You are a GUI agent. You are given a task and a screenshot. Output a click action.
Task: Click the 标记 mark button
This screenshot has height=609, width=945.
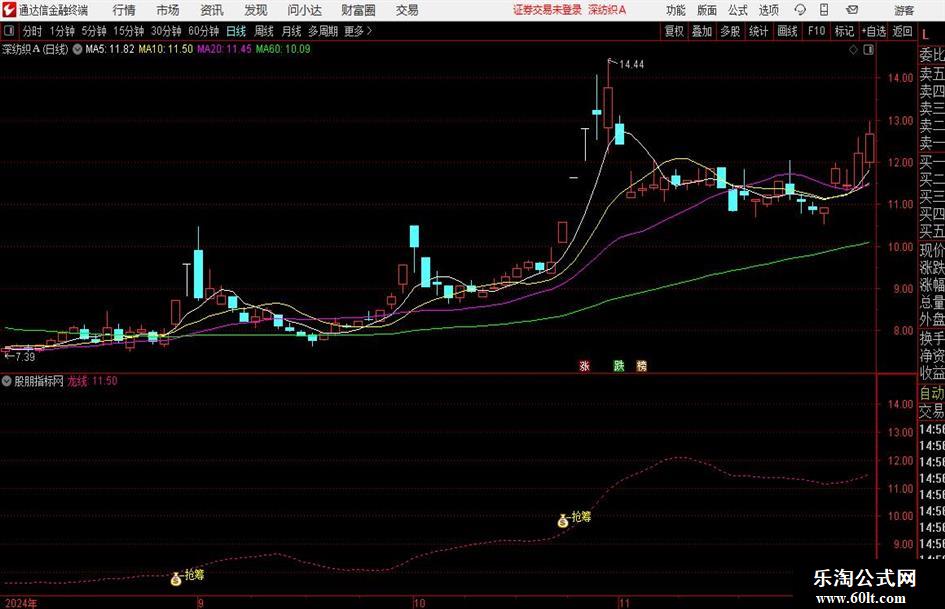[x=844, y=31]
